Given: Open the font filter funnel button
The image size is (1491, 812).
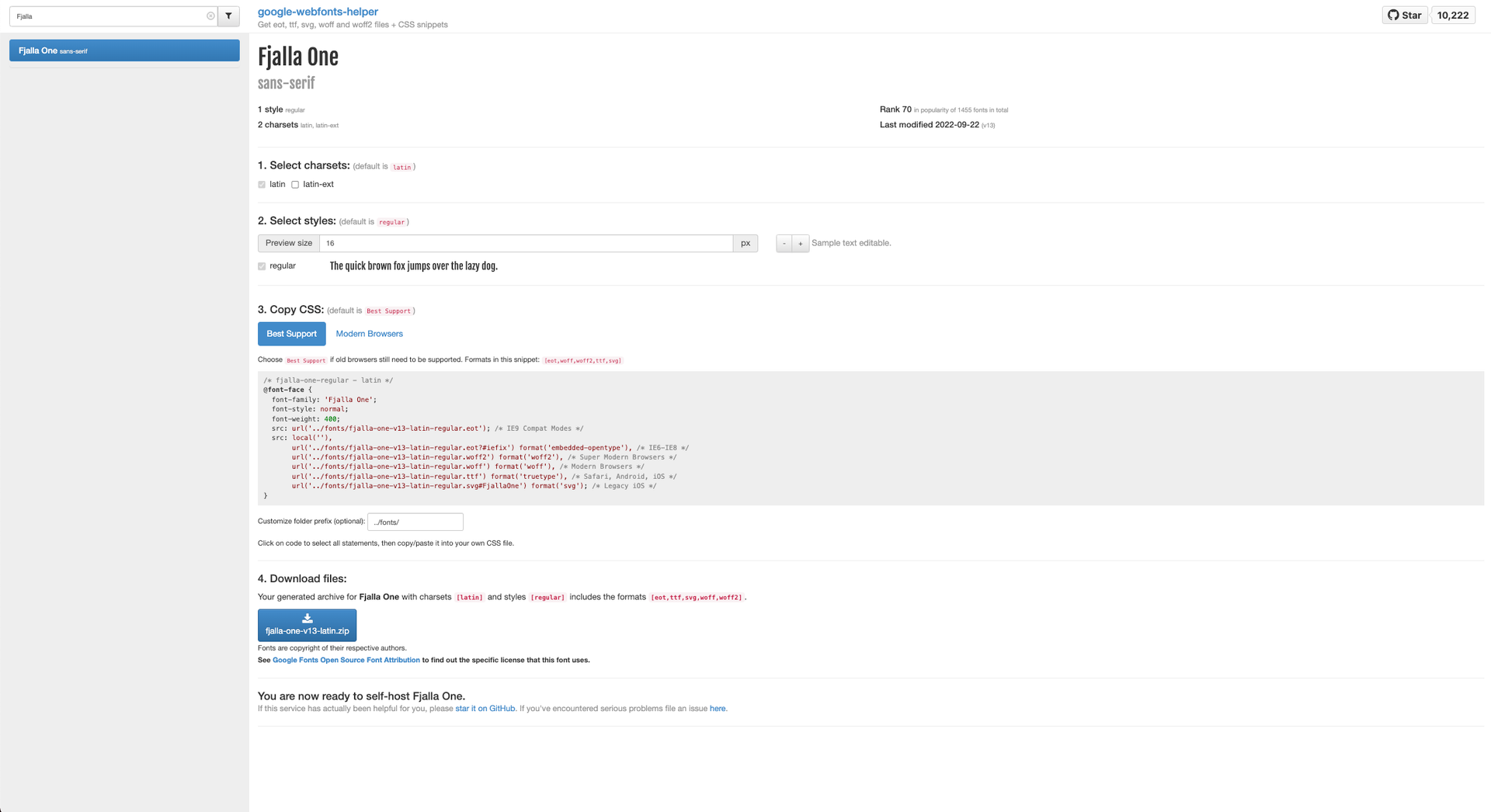Looking at the screenshot, I should 229,16.
